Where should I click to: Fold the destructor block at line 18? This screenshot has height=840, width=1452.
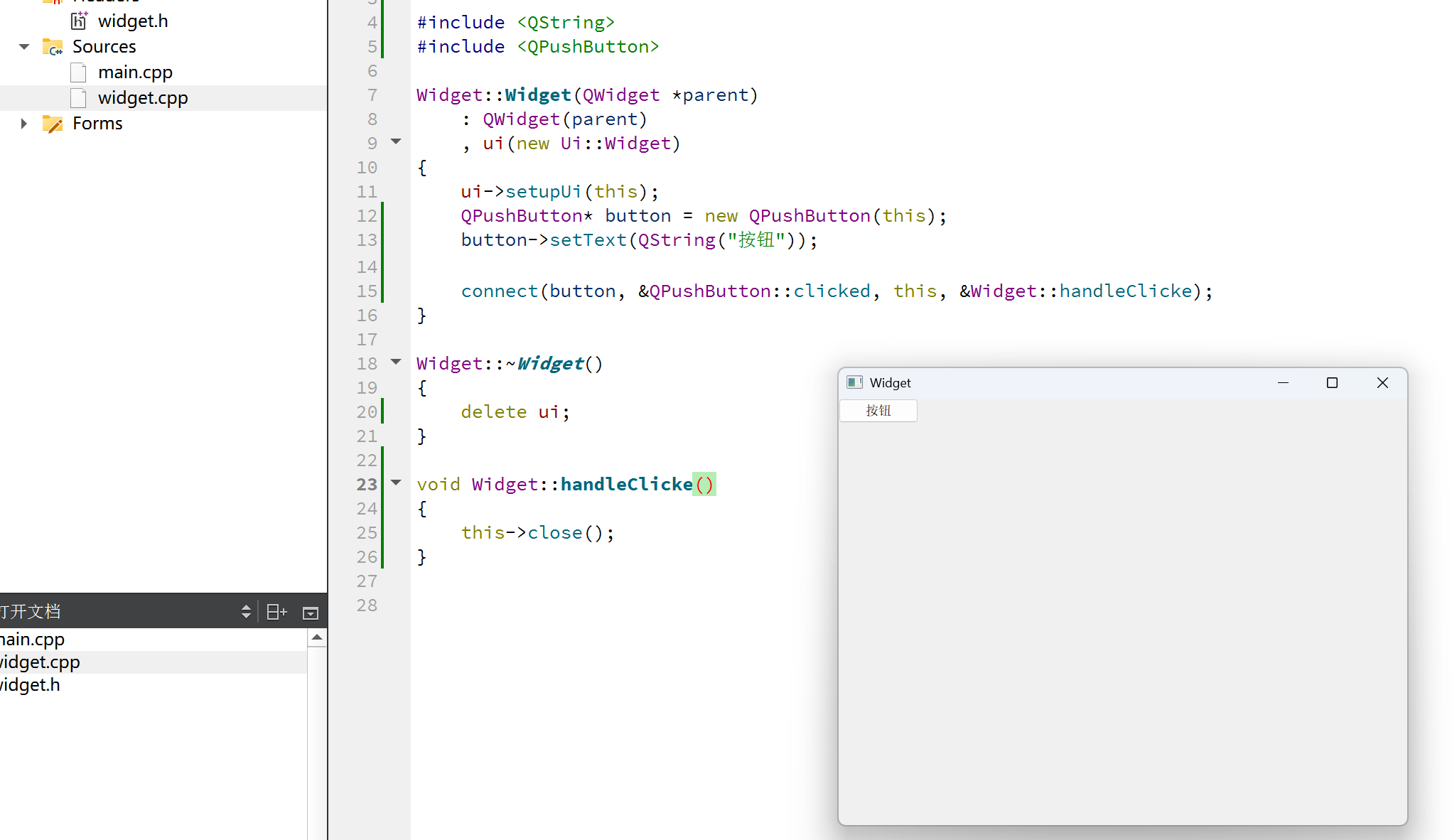click(397, 362)
